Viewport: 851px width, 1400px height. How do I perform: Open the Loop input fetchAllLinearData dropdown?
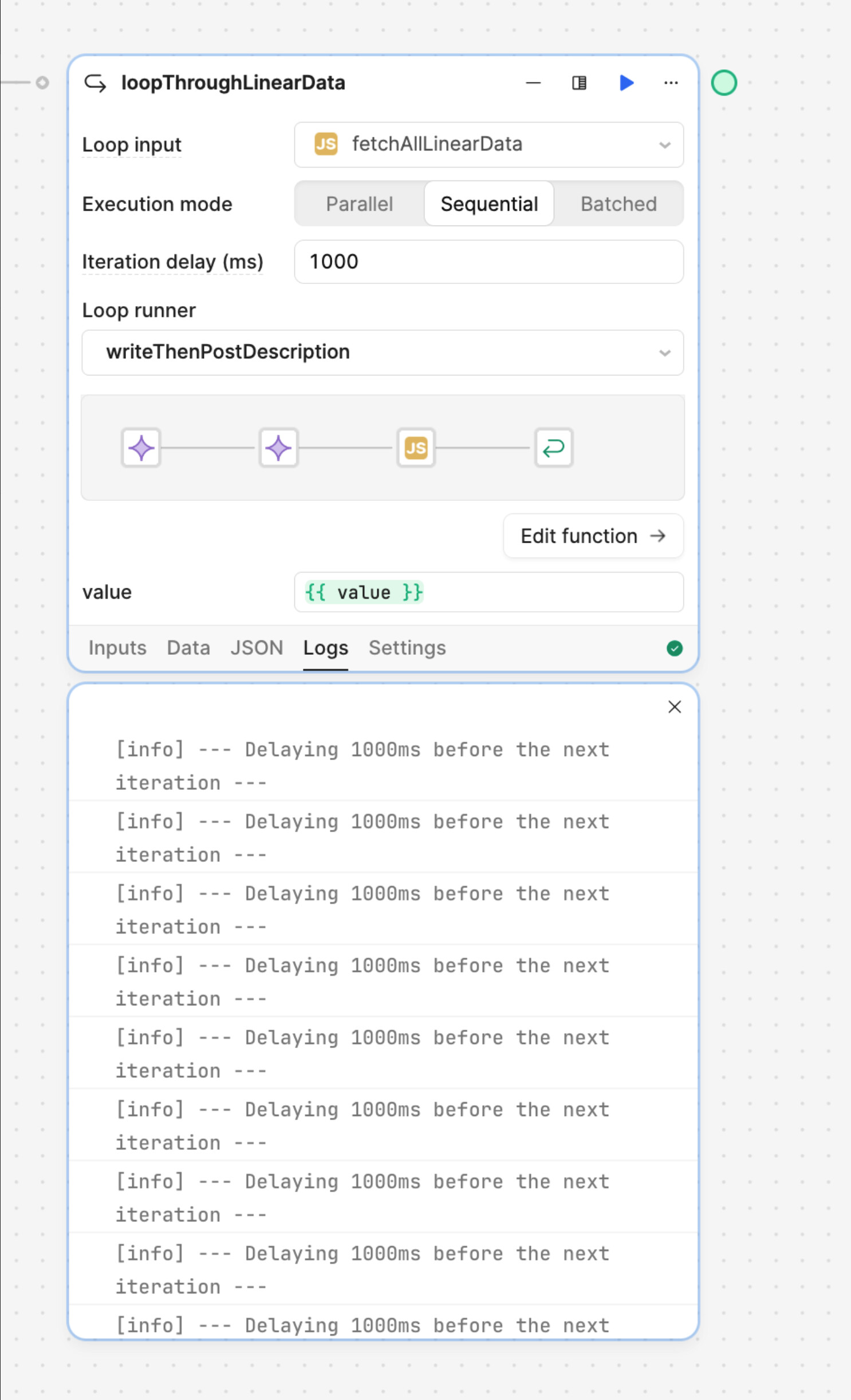489,144
